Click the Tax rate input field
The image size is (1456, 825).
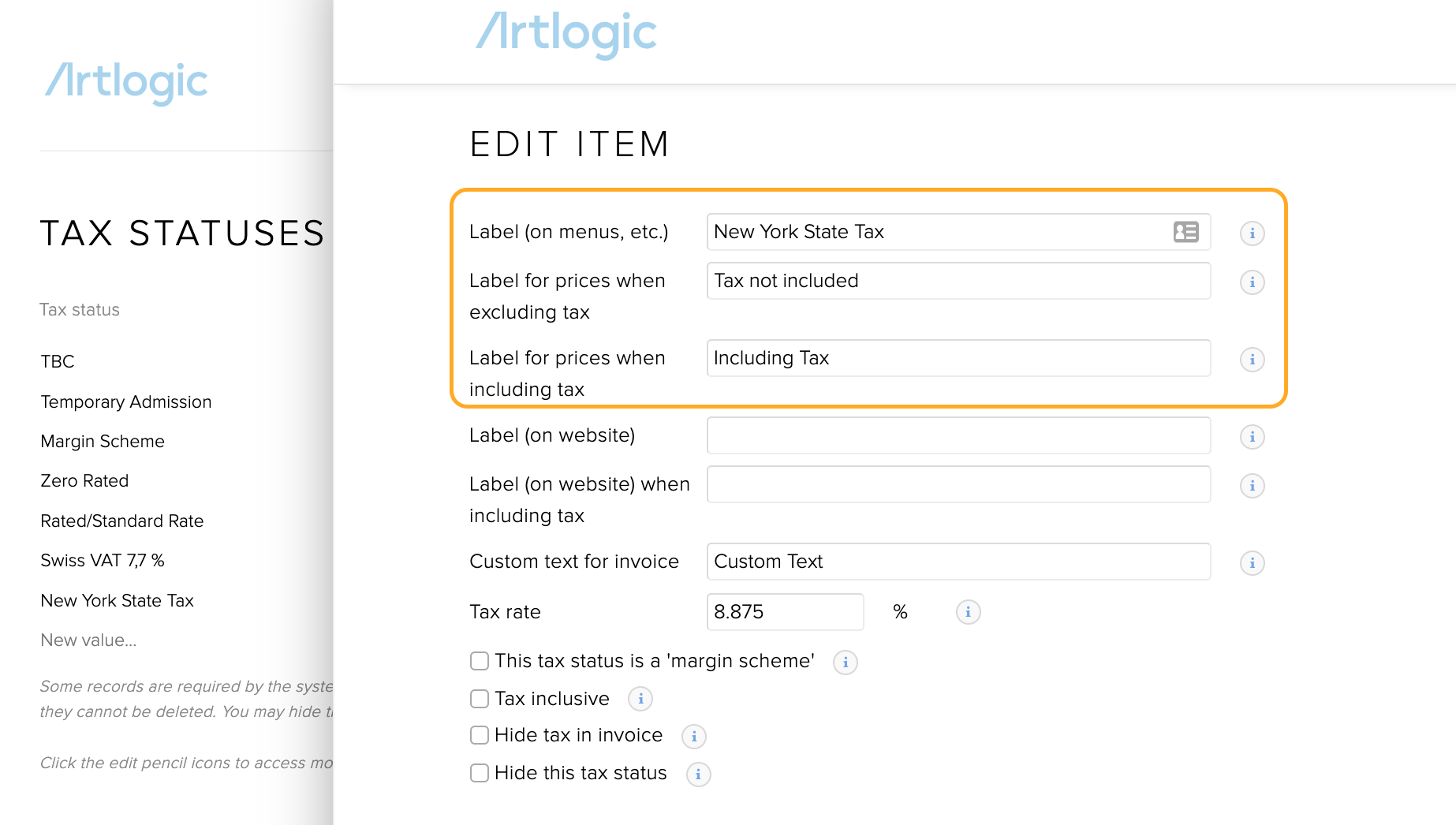(x=785, y=612)
